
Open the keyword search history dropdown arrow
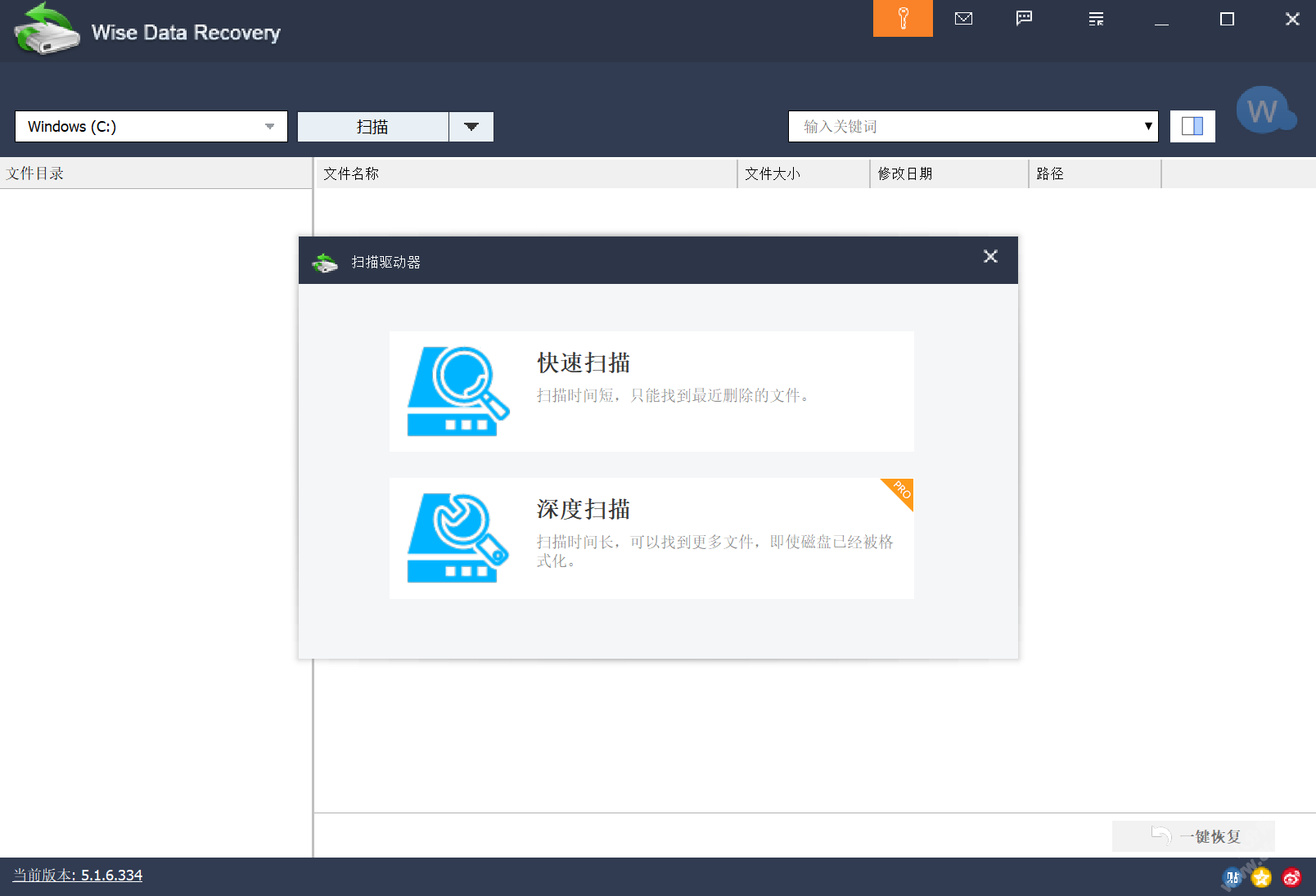click(1148, 126)
